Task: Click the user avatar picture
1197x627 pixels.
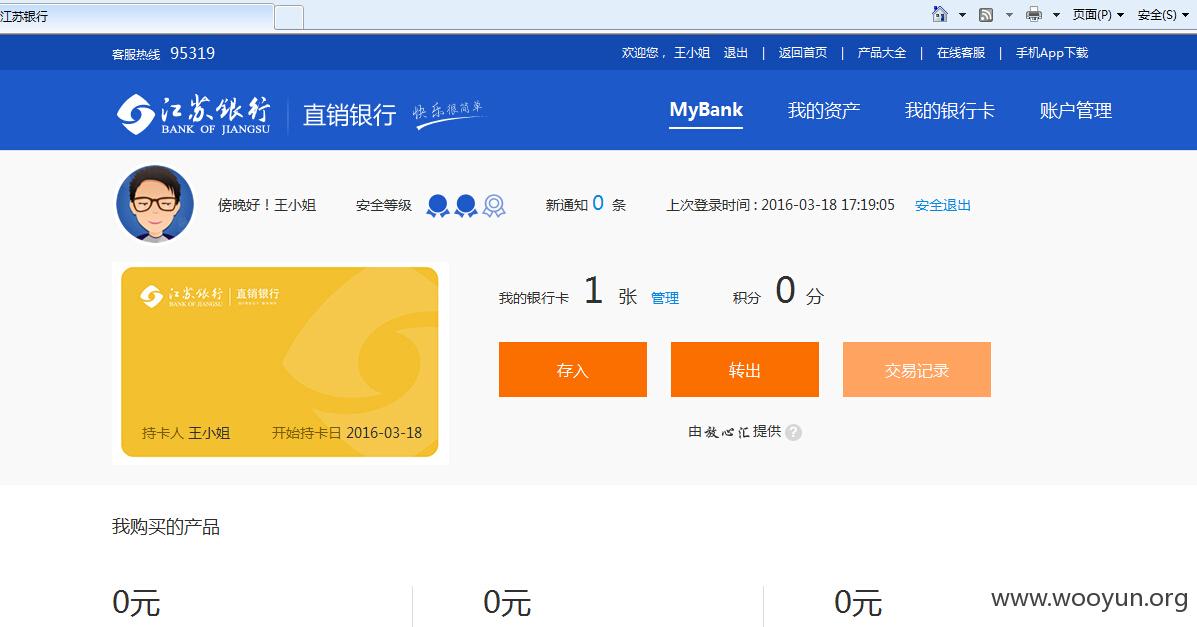Action: [155, 204]
